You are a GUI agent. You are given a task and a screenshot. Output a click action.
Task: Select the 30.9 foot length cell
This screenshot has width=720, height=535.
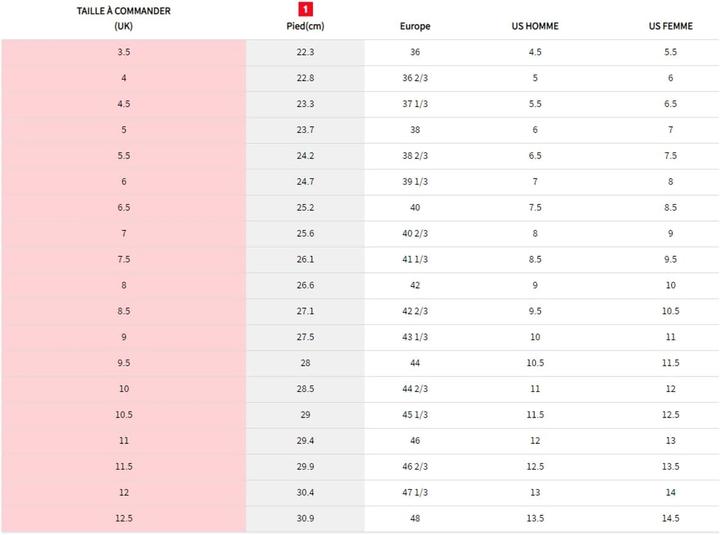tap(305, 519)
